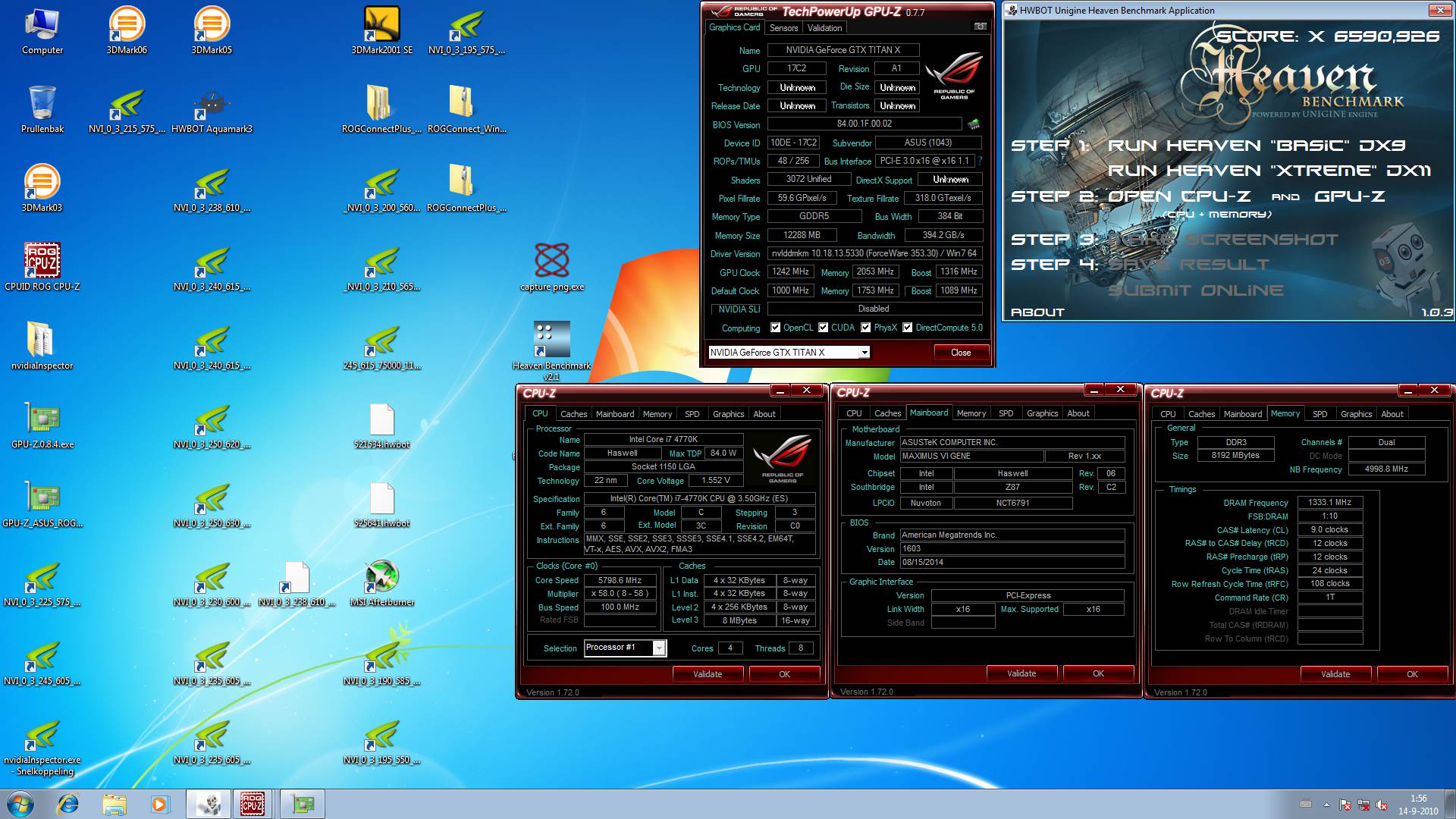Open Windows Media Player taskbar icon
This screenshot has width=1456, height=819.
[159, 804]
